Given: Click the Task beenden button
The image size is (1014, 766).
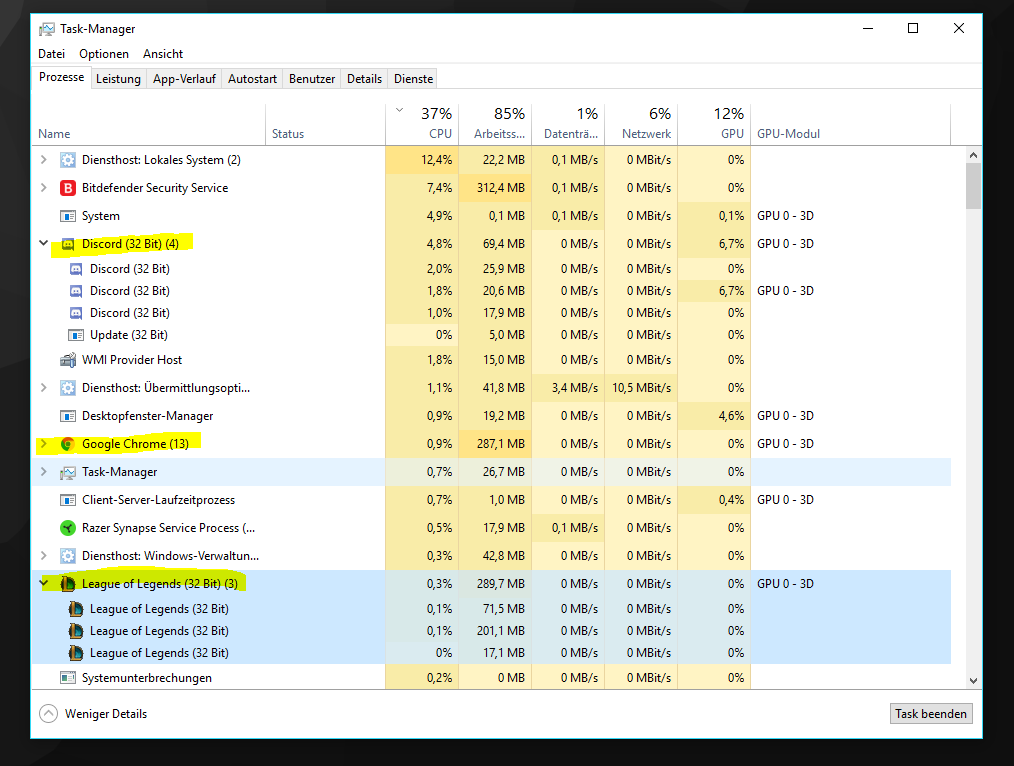Looking at the screenshot, I should [x=931, y=714].
